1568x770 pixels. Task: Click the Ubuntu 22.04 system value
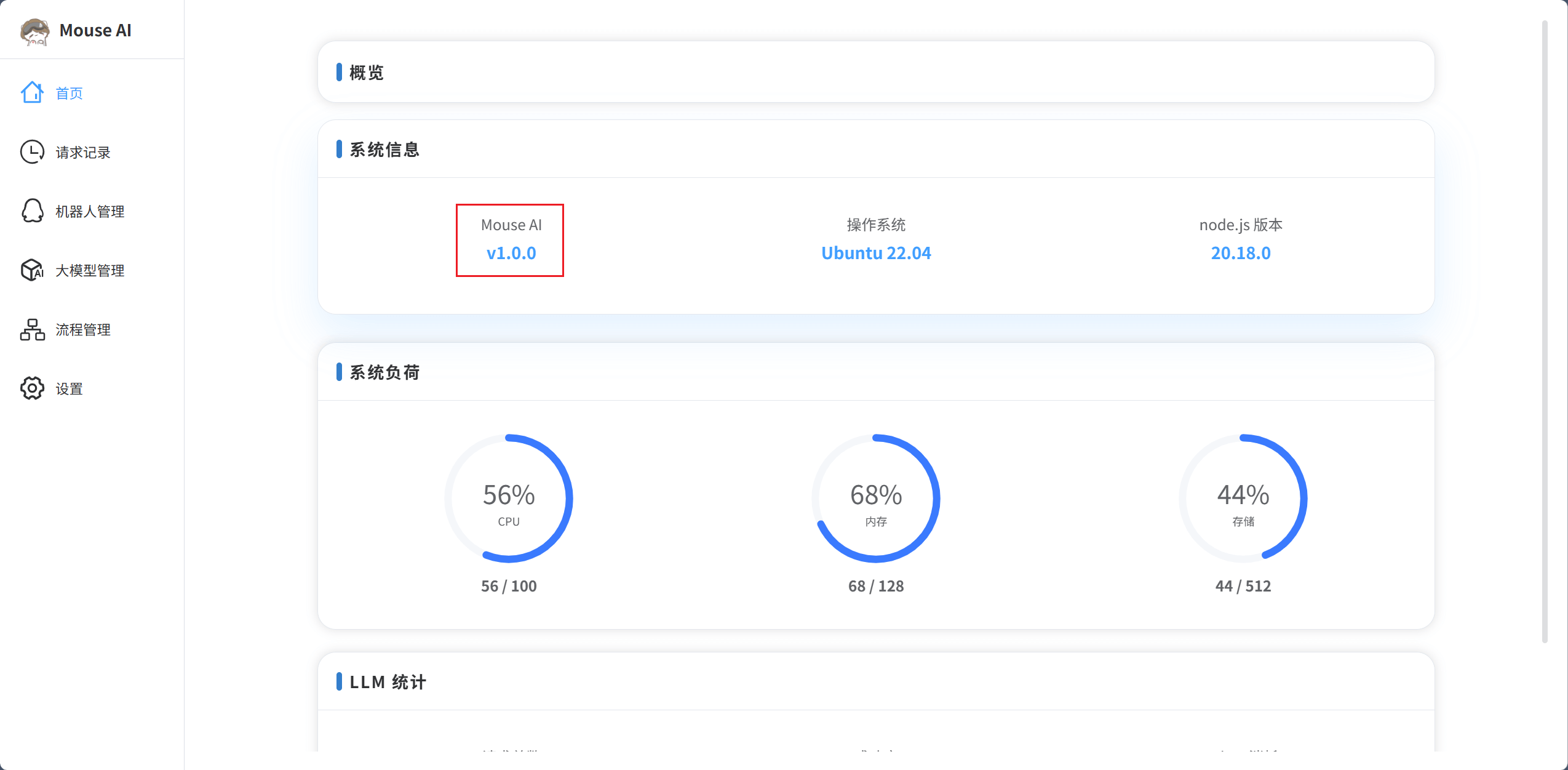[x=876, y=253]
